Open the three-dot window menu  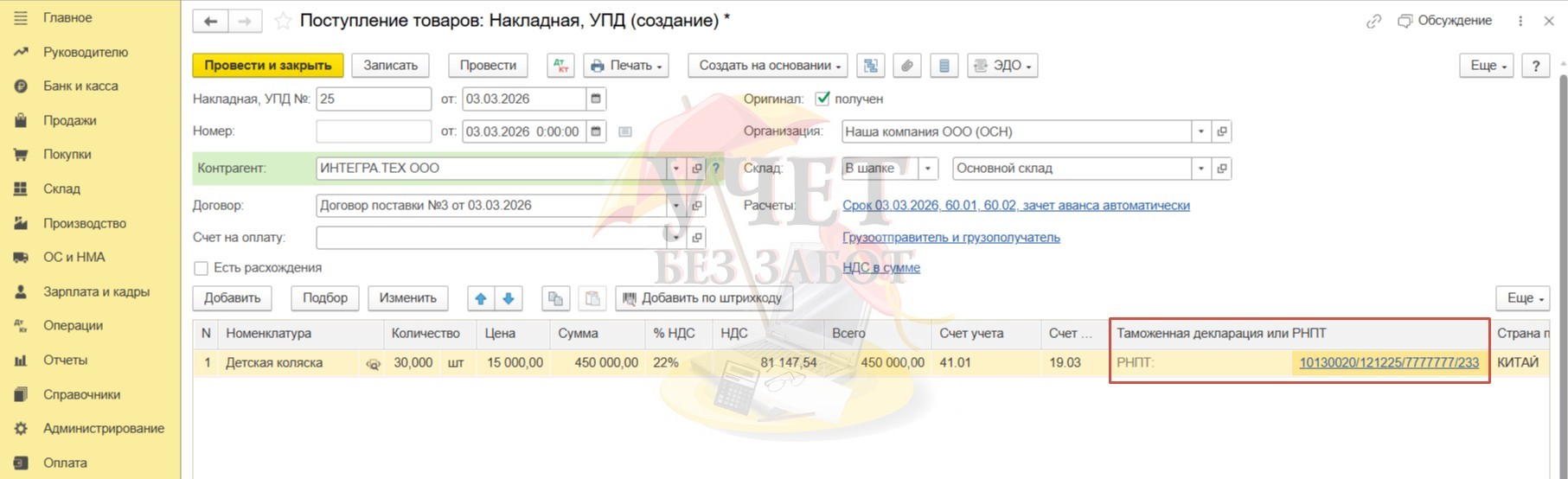point(1520,22)
